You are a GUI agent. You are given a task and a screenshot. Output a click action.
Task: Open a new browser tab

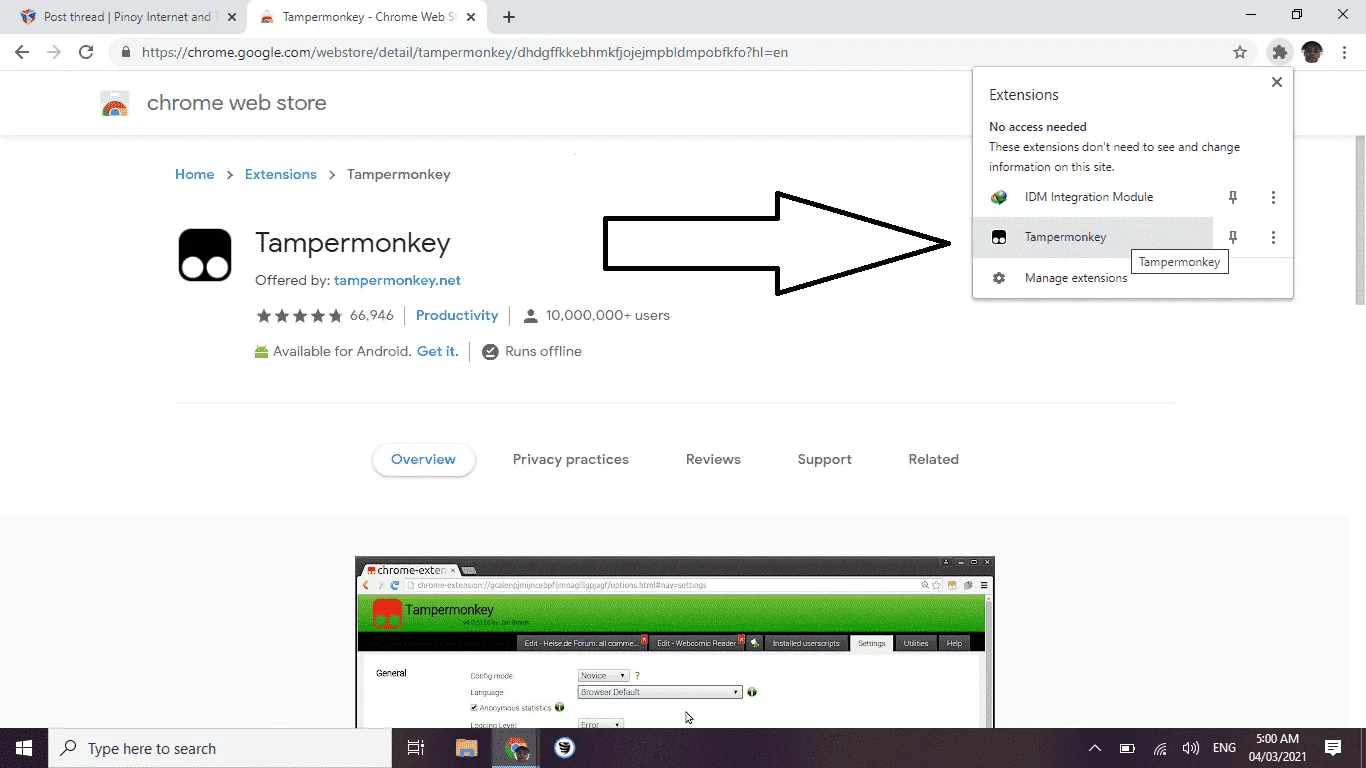pos(509,17)
